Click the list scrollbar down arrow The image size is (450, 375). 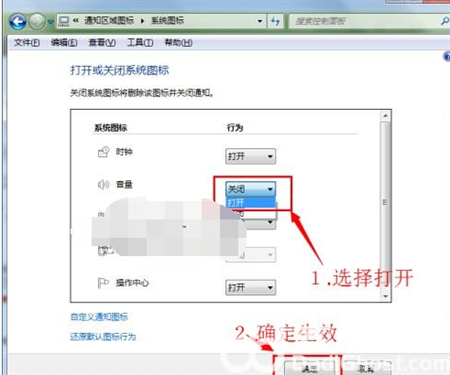pos(385,296)
